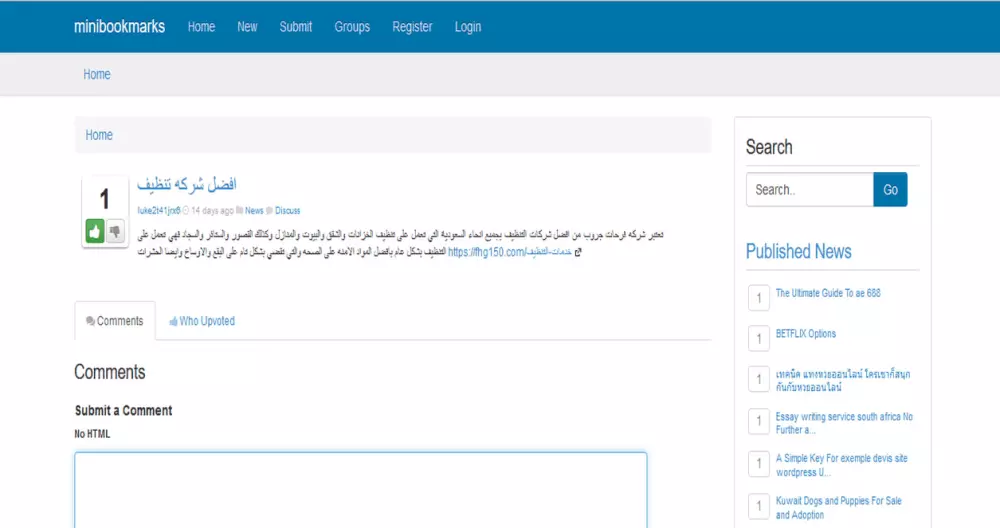The width and height of the screenshot is (1000, 528).
Task: Open the News category link
Action: tap(254, 210)
